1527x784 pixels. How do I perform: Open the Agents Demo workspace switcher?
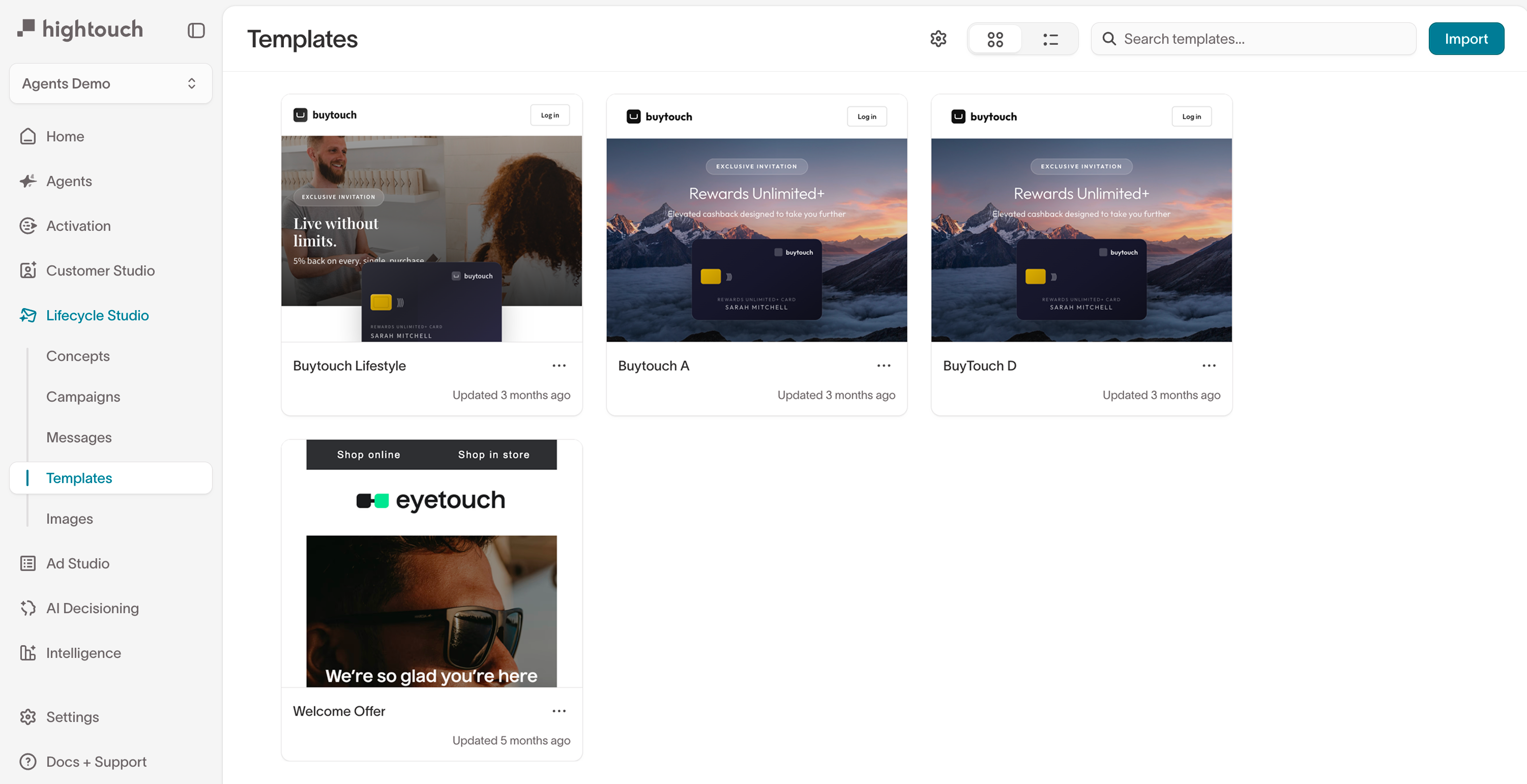coord(111,83)
